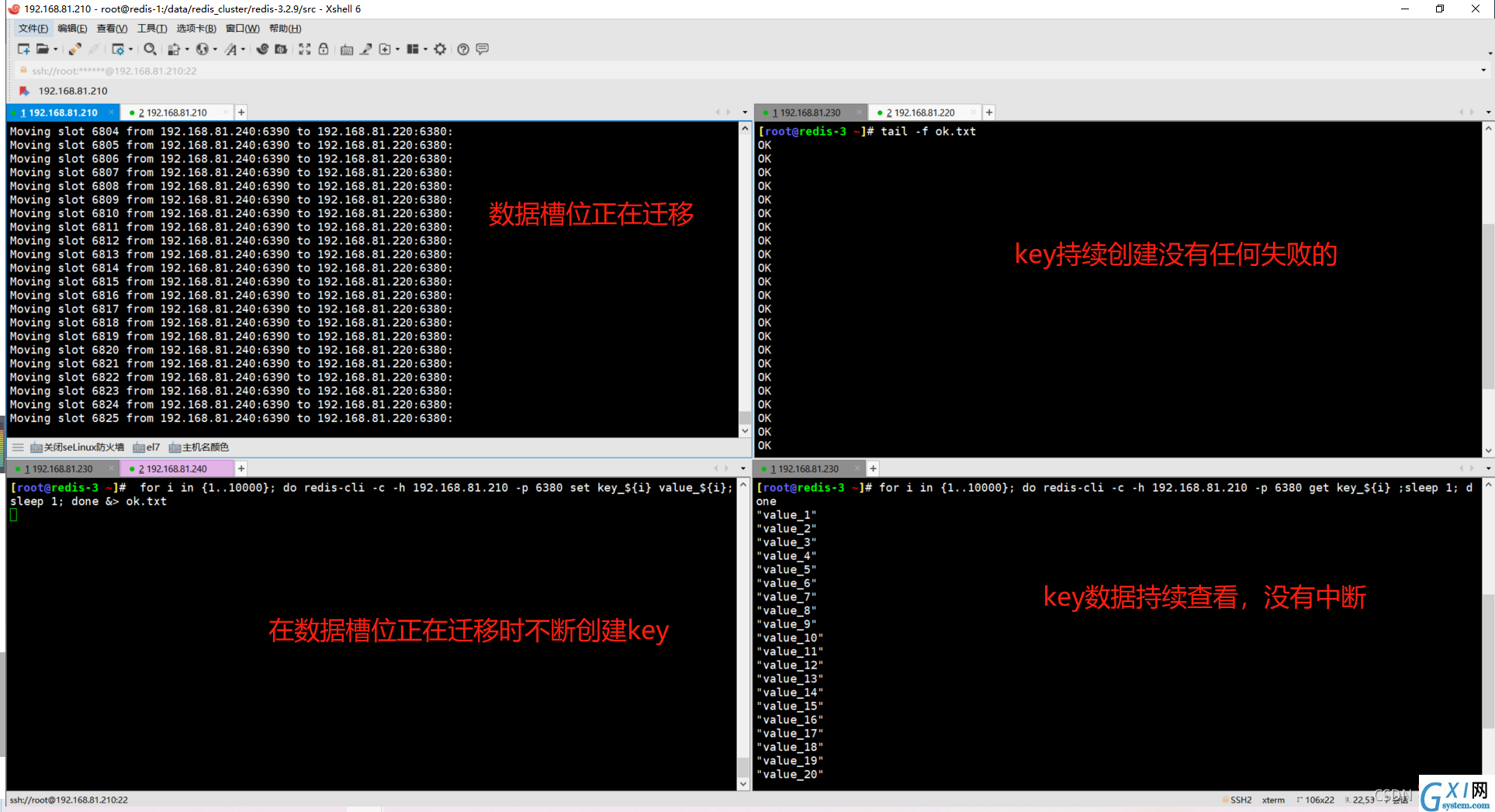Screen dimensions: 1495x812
Task: Click the highlight pen icon
Action: 365,49
